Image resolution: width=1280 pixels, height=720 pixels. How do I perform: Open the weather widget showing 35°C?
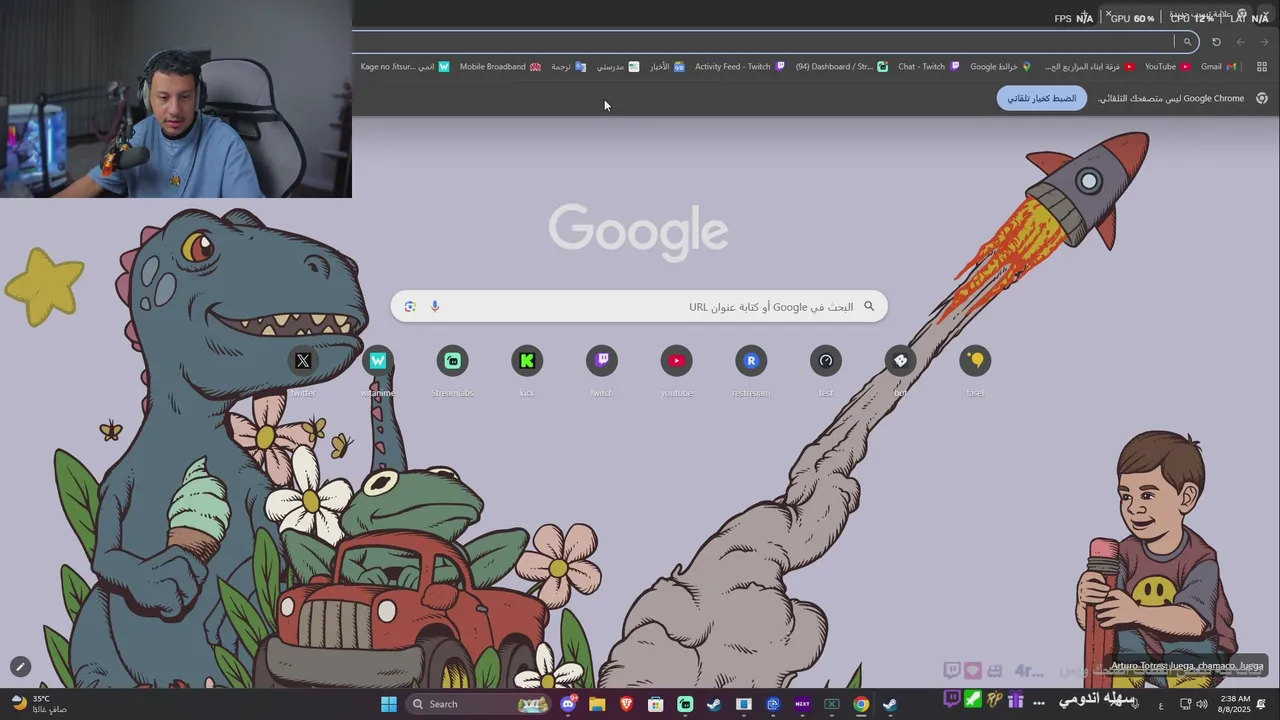[x=38, y=704]
